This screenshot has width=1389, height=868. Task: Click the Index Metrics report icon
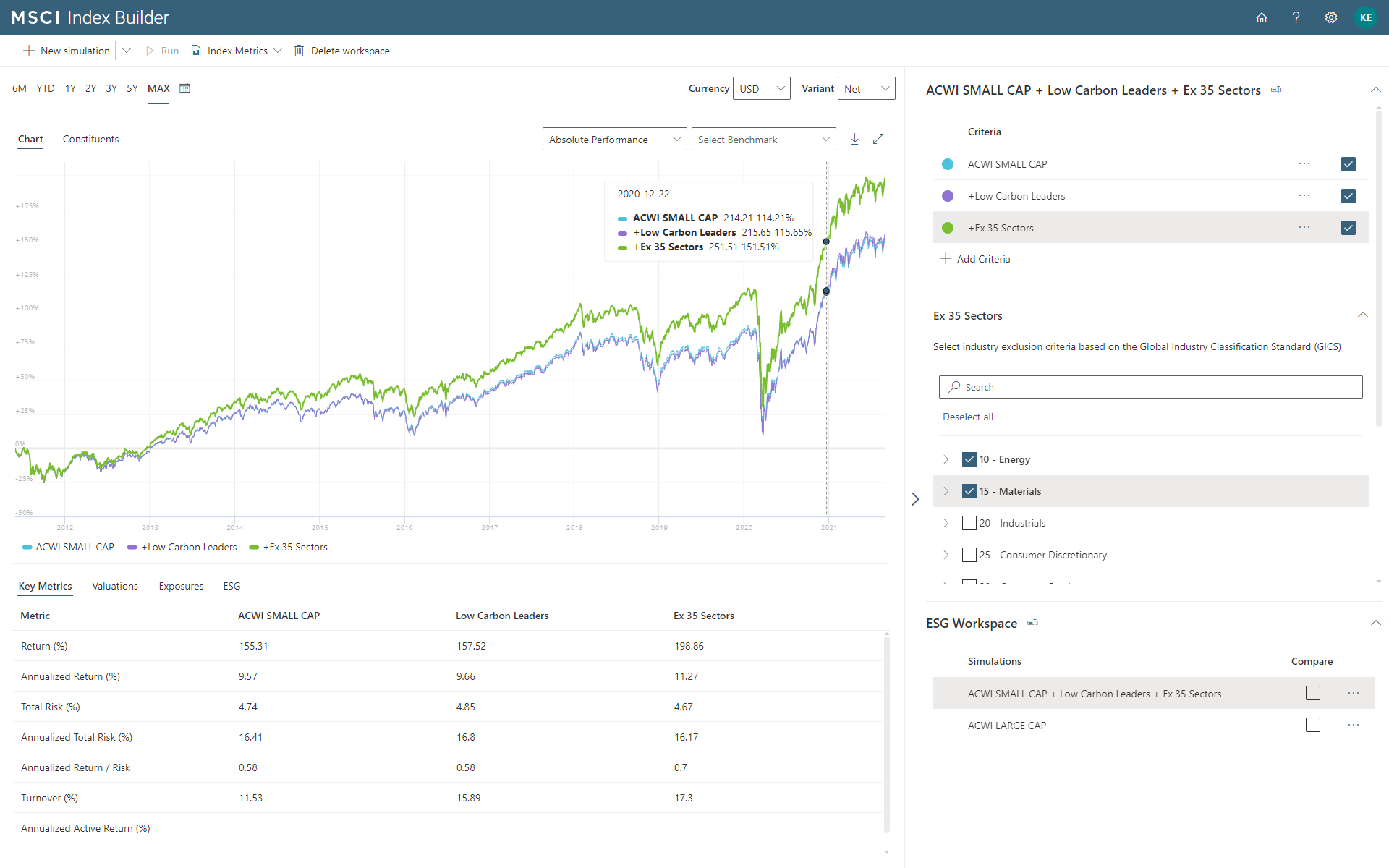196,51
